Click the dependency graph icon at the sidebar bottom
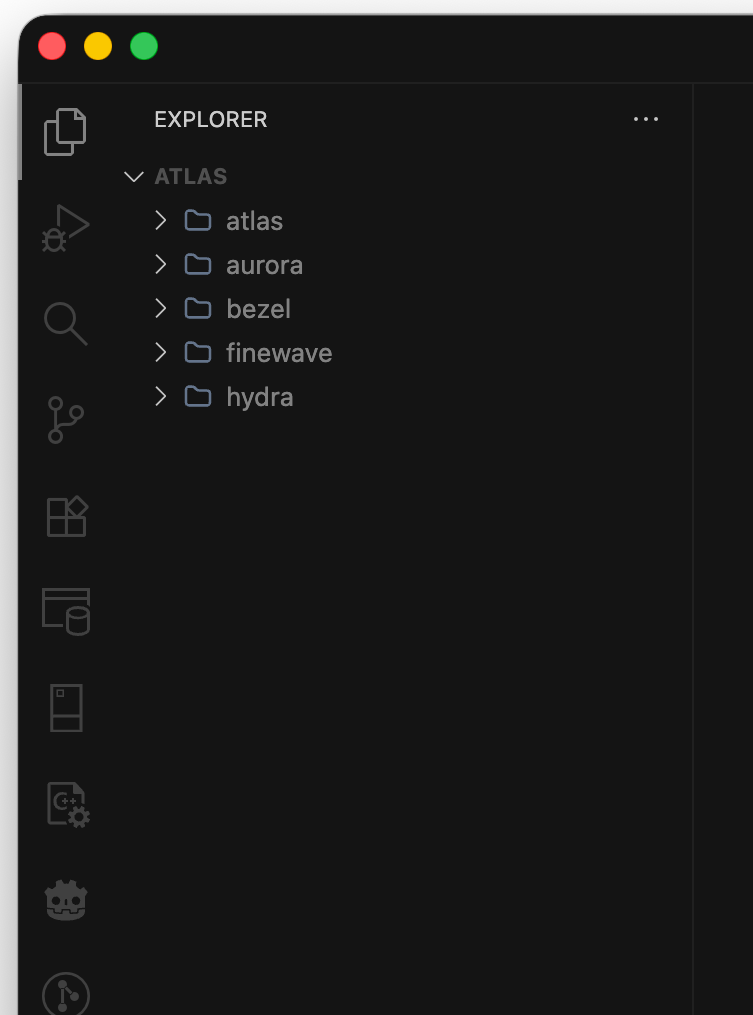The width and height of the screenshot is (753, 1015). [65, 994]
